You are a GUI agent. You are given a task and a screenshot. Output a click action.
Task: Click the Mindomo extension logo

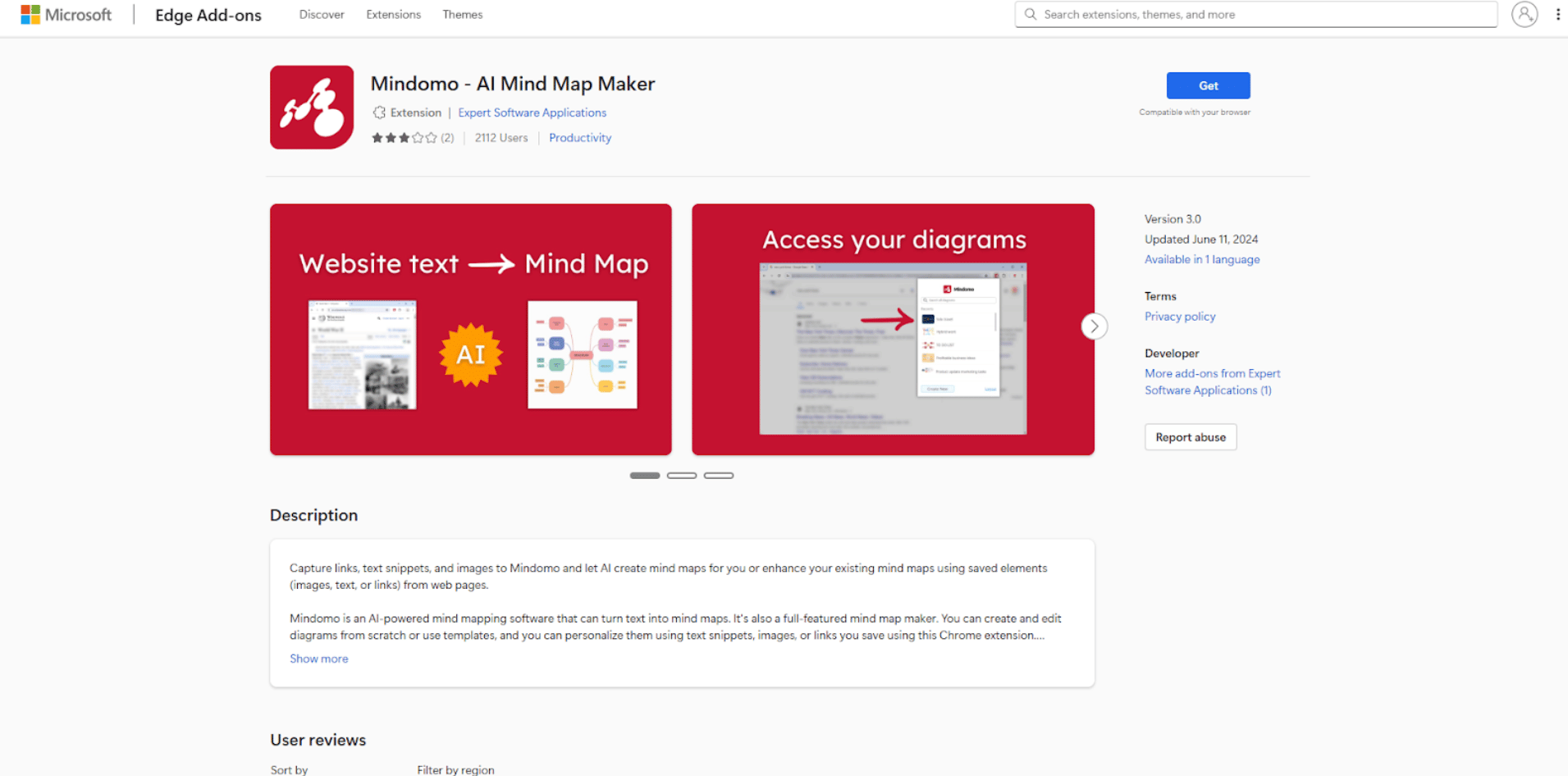[311, 107]
